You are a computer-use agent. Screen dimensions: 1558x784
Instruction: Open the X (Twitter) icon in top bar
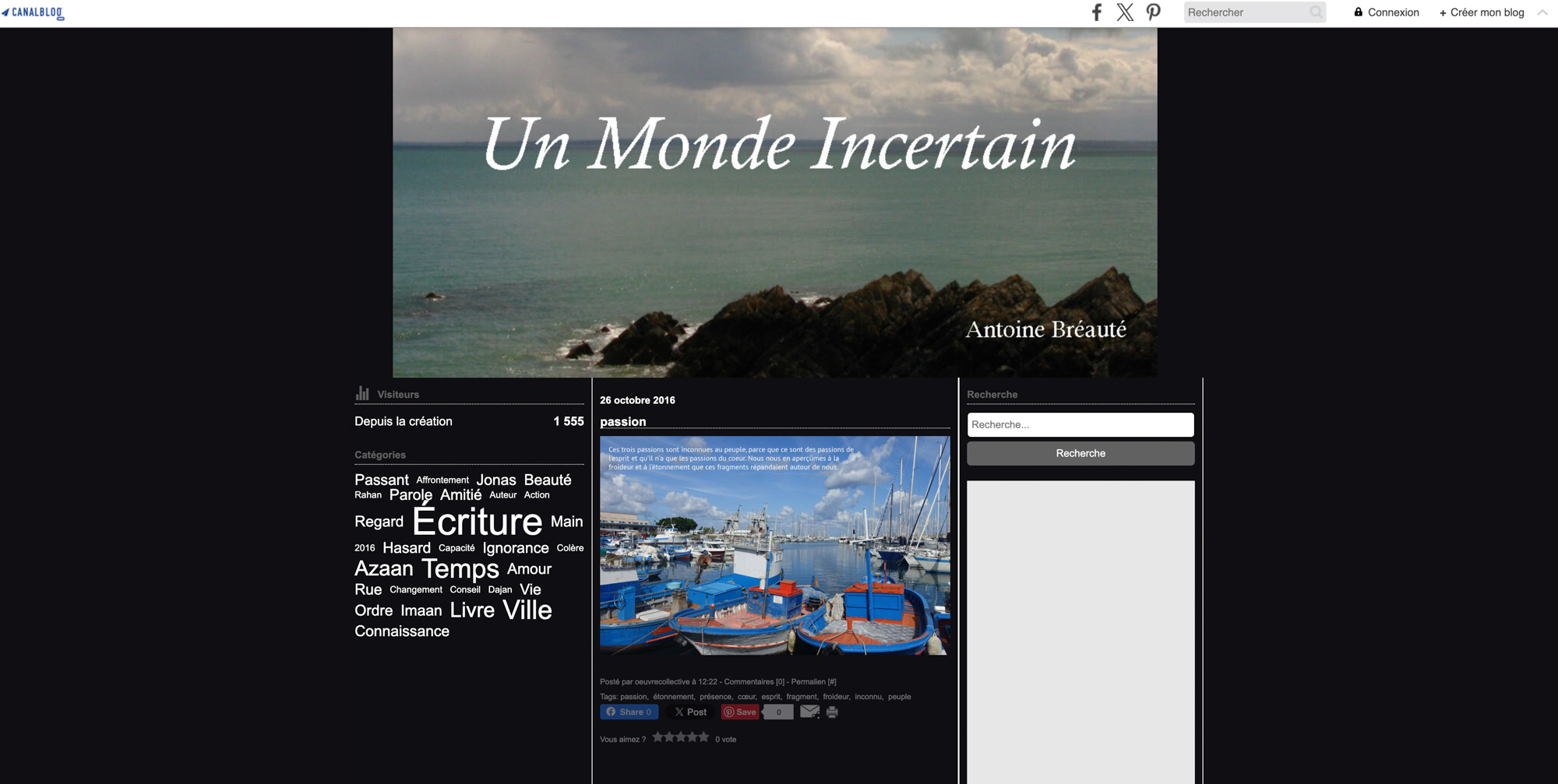pyautogui.click(x=1125, y=12)
